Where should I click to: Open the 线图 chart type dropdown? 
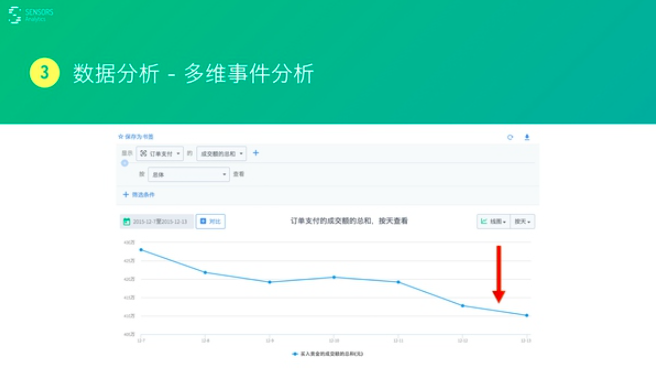point(493,221)
